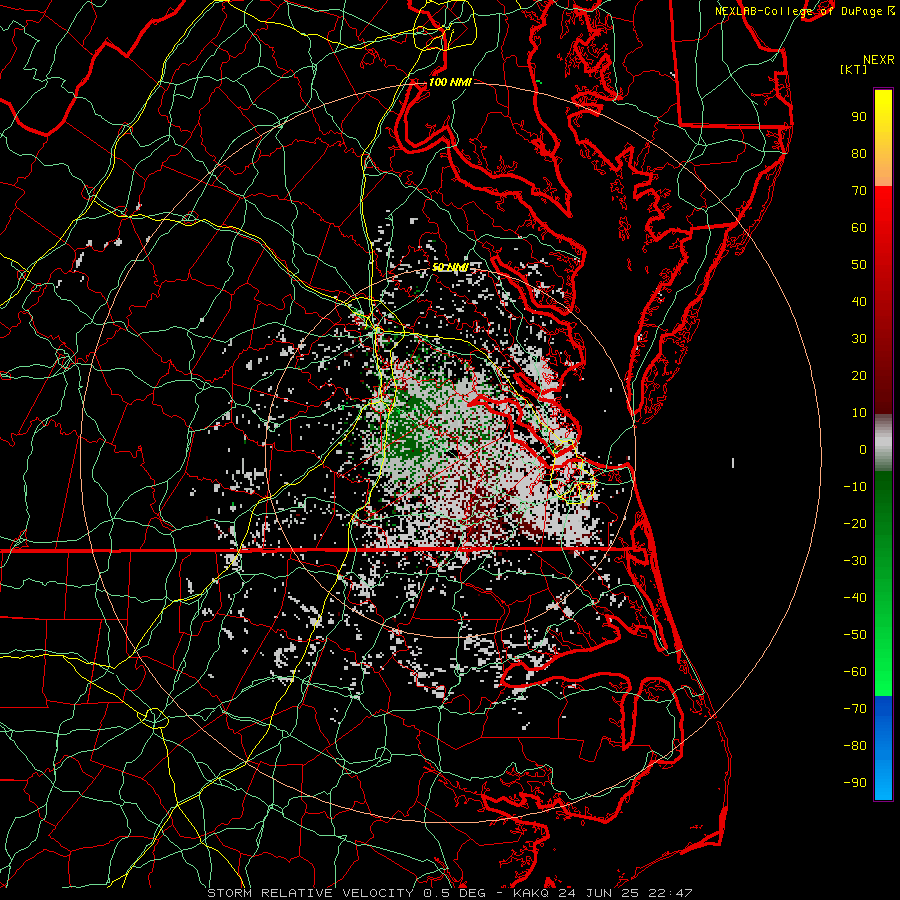Pick the blue bottom segment of color bar
900x900 pixels.
[x=883, y=748]
